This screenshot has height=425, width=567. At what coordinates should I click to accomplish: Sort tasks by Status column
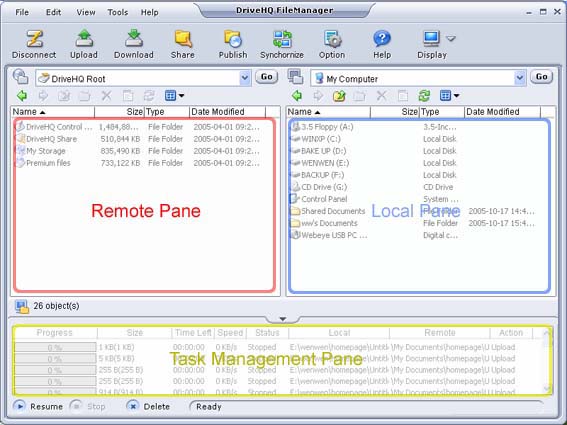[x=267, y=333]
